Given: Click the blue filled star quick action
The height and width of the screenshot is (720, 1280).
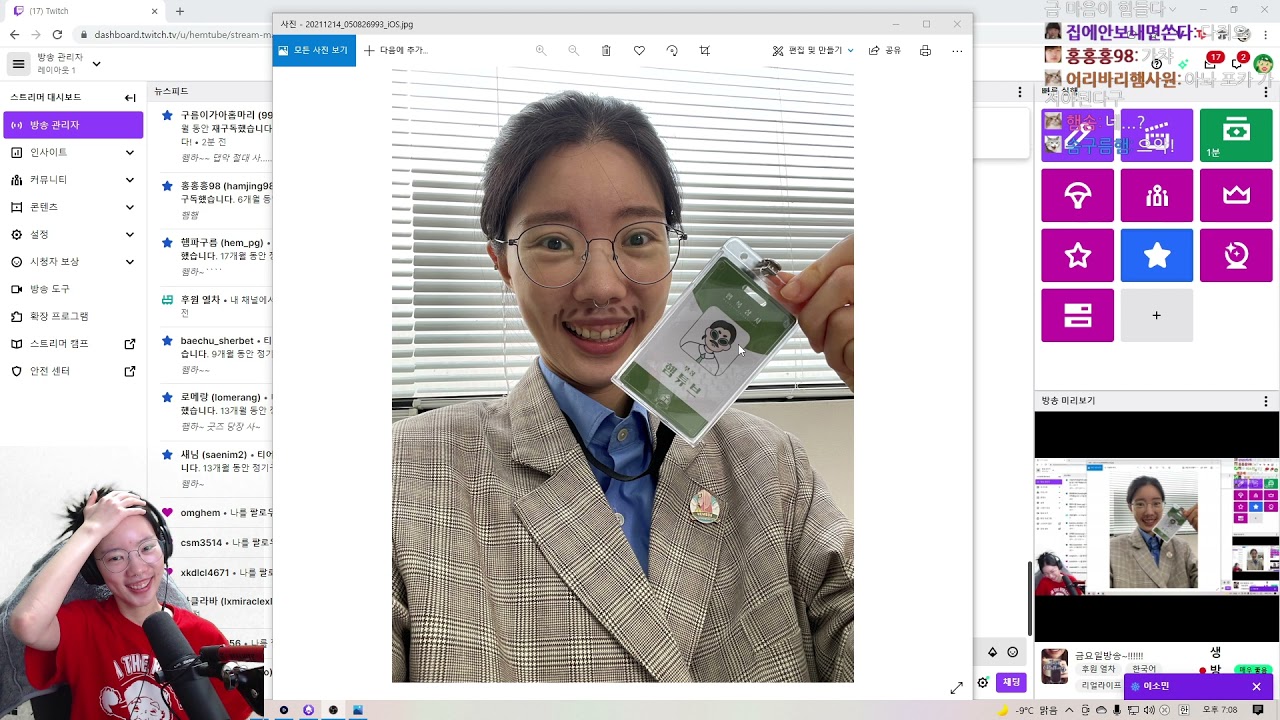Looking at the screenshot, I should coord(1157,255).
